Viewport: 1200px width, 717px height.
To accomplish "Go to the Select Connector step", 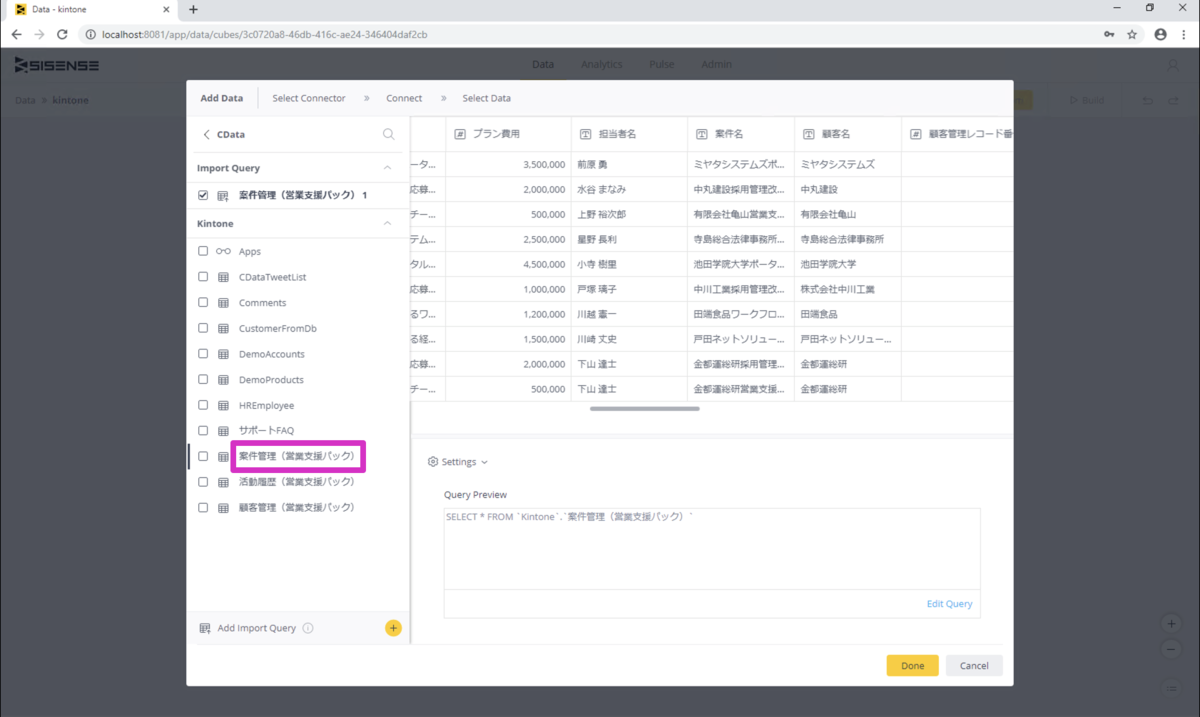I will point(309,98).
